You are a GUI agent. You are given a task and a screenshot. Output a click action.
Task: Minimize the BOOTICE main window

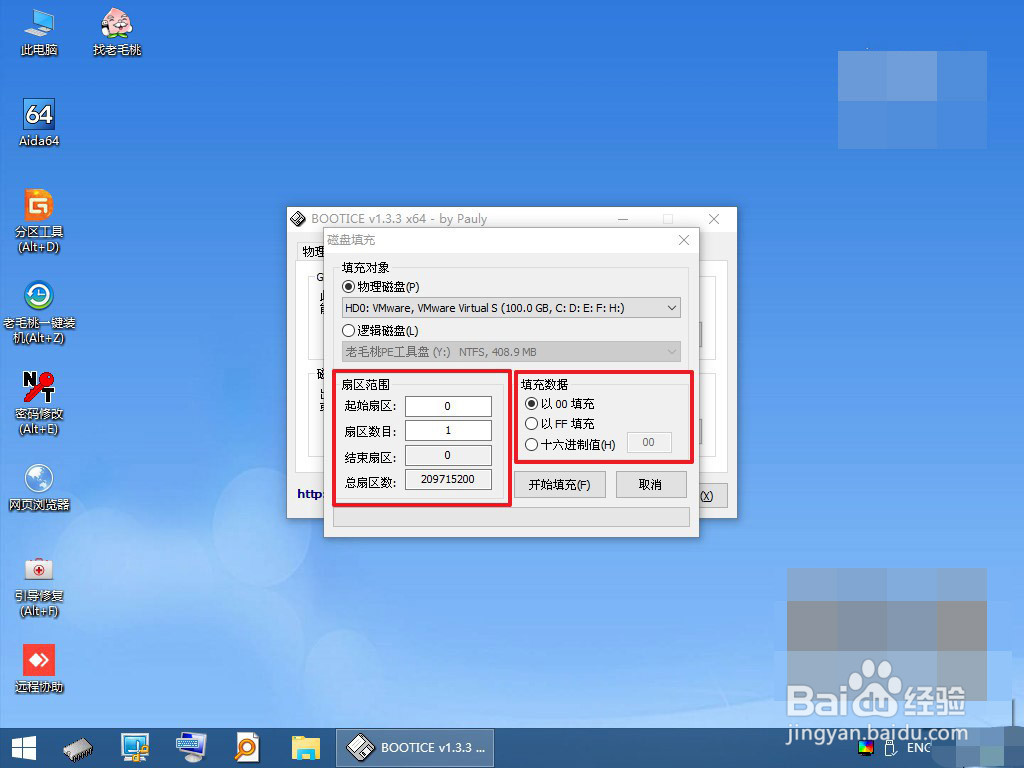tap(623, 219)
